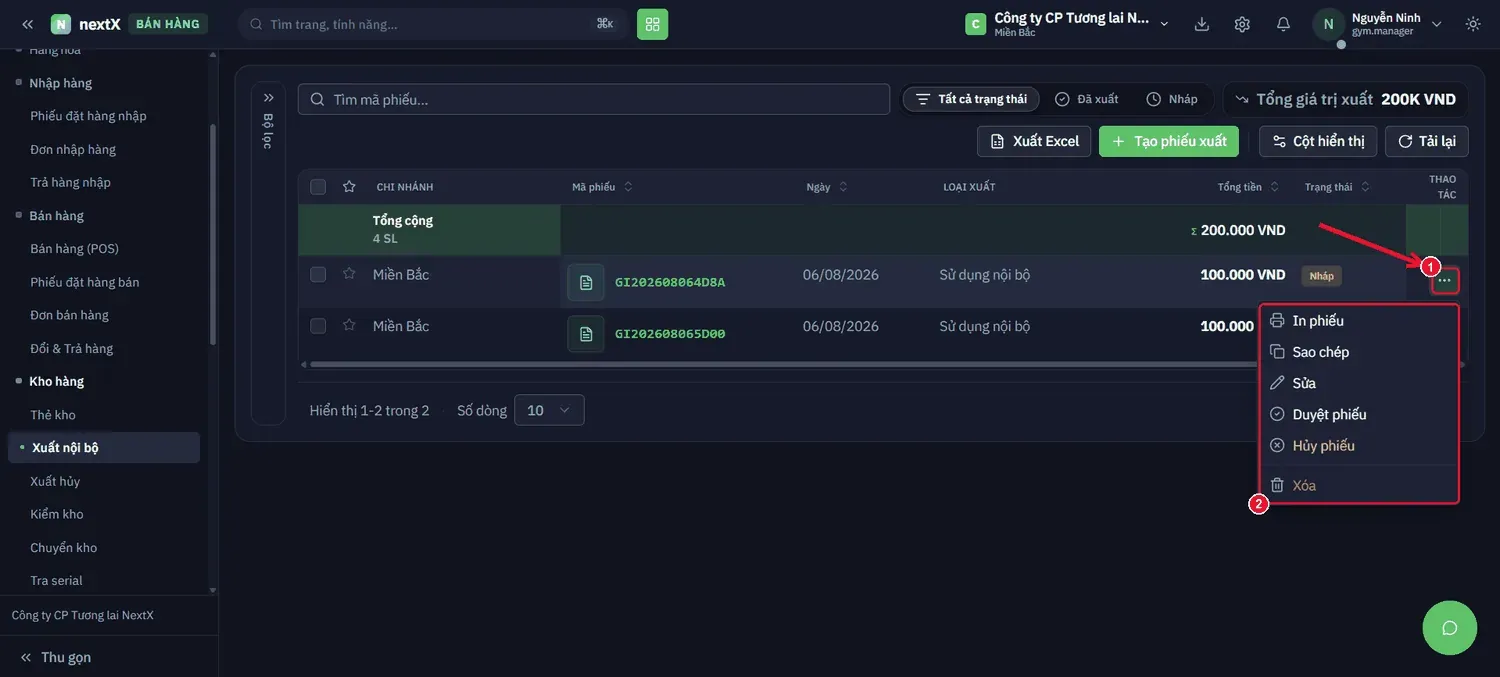The height and width of the screenshot is (677, 1500).
Task: Click the document icon for GI202608064D8A
Action: pos(586,282)
